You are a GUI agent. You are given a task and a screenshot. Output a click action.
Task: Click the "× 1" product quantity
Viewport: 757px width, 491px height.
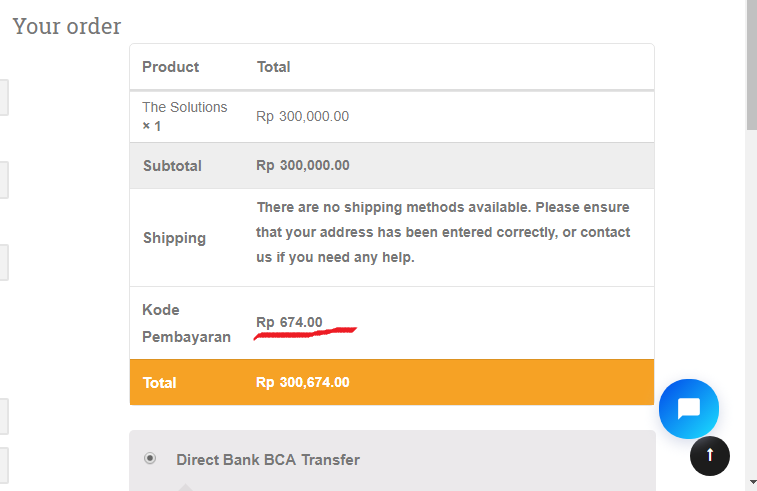(x=152, y=127)
